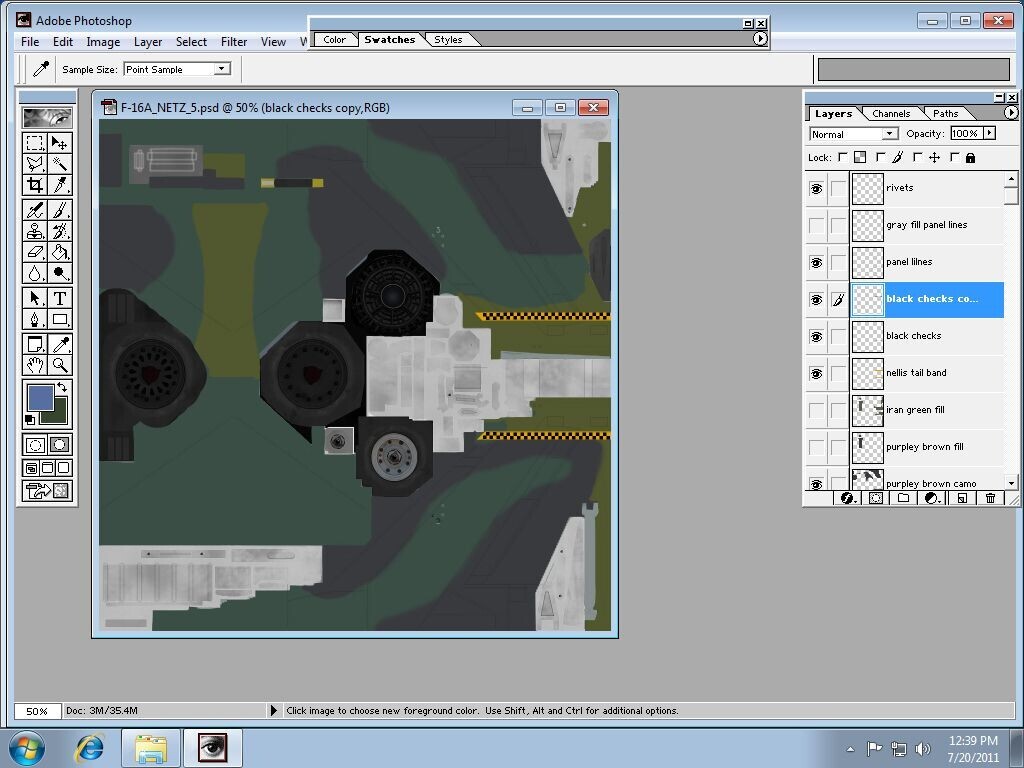
Task: Enable the lock all checkbox
Action: [x=956, y=157]
